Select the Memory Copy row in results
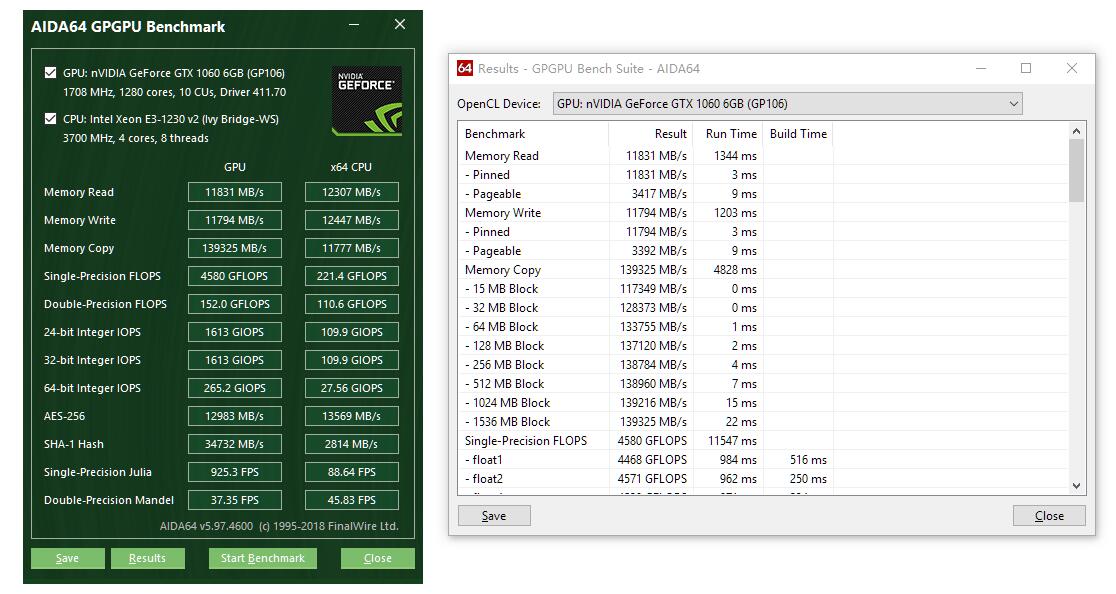1116x594 pixels. 503,270
